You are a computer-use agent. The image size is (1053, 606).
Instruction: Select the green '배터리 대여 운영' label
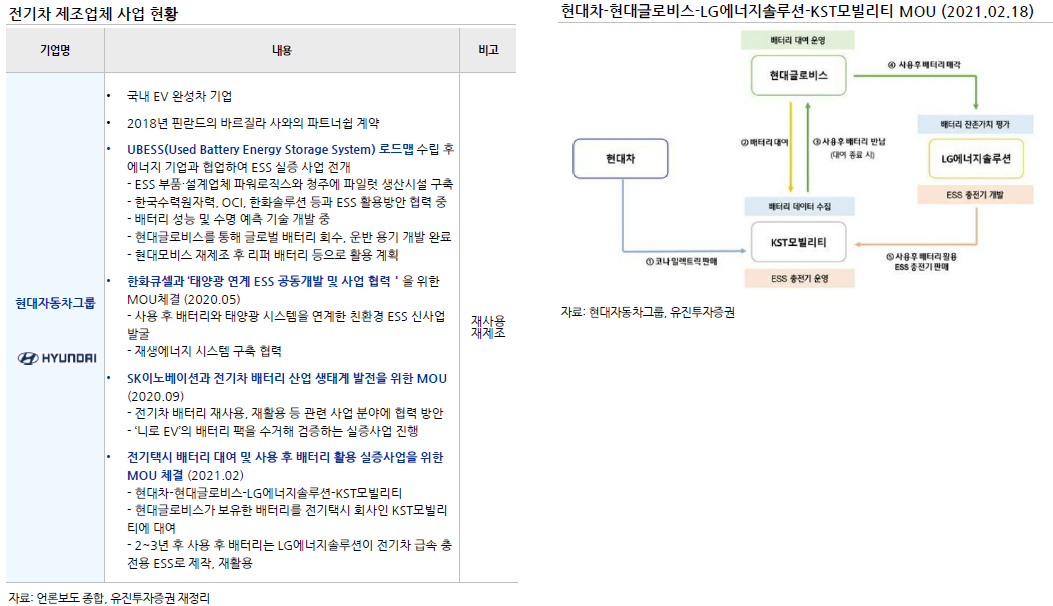click(x=798, y=40)
